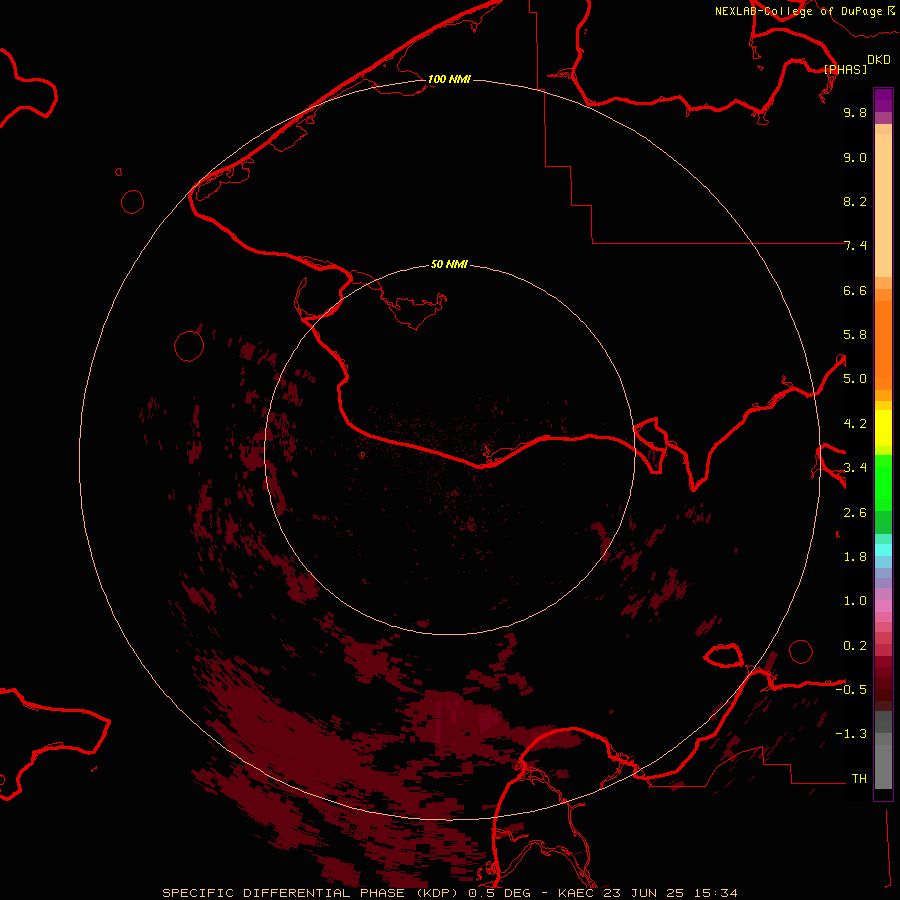Click the "[PHAS]" units label

tap(845, 69)
